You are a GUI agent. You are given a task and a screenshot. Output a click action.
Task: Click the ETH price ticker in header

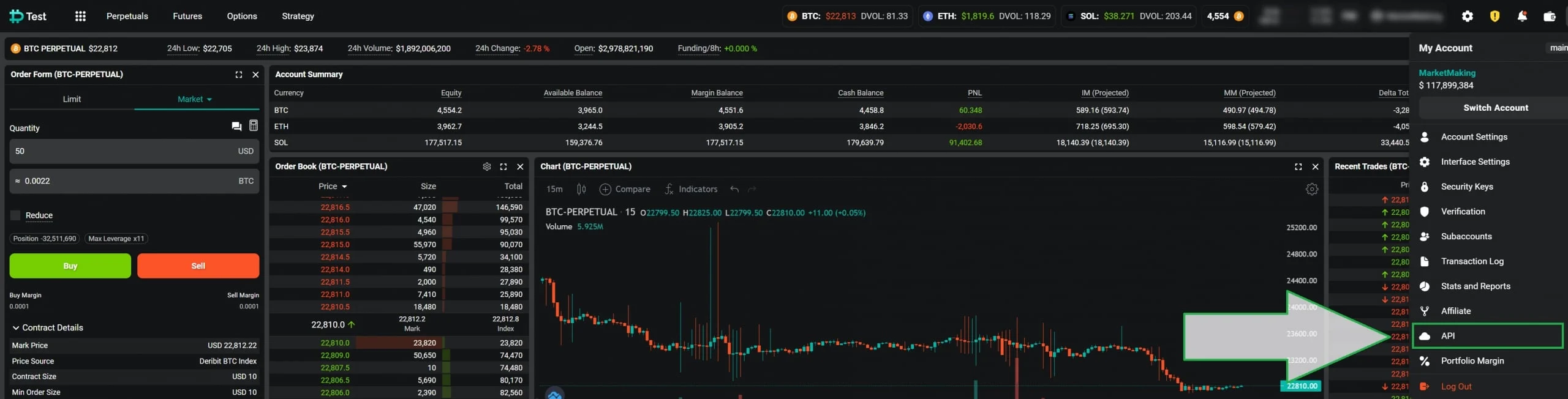[x=987, y=17]
